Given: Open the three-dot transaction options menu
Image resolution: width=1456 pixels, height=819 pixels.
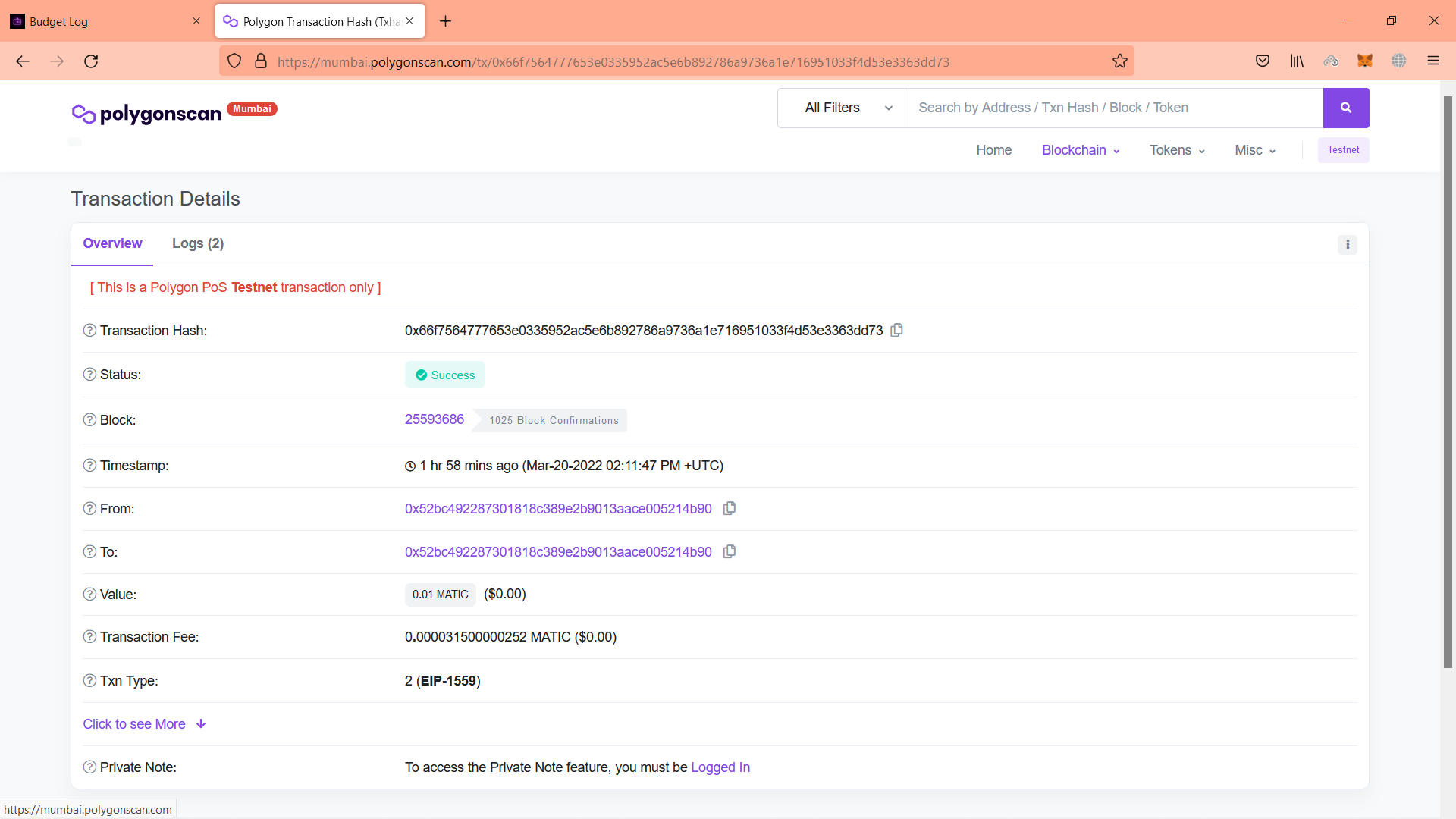Looking at the screenshot, I should tap(1347, 244).
